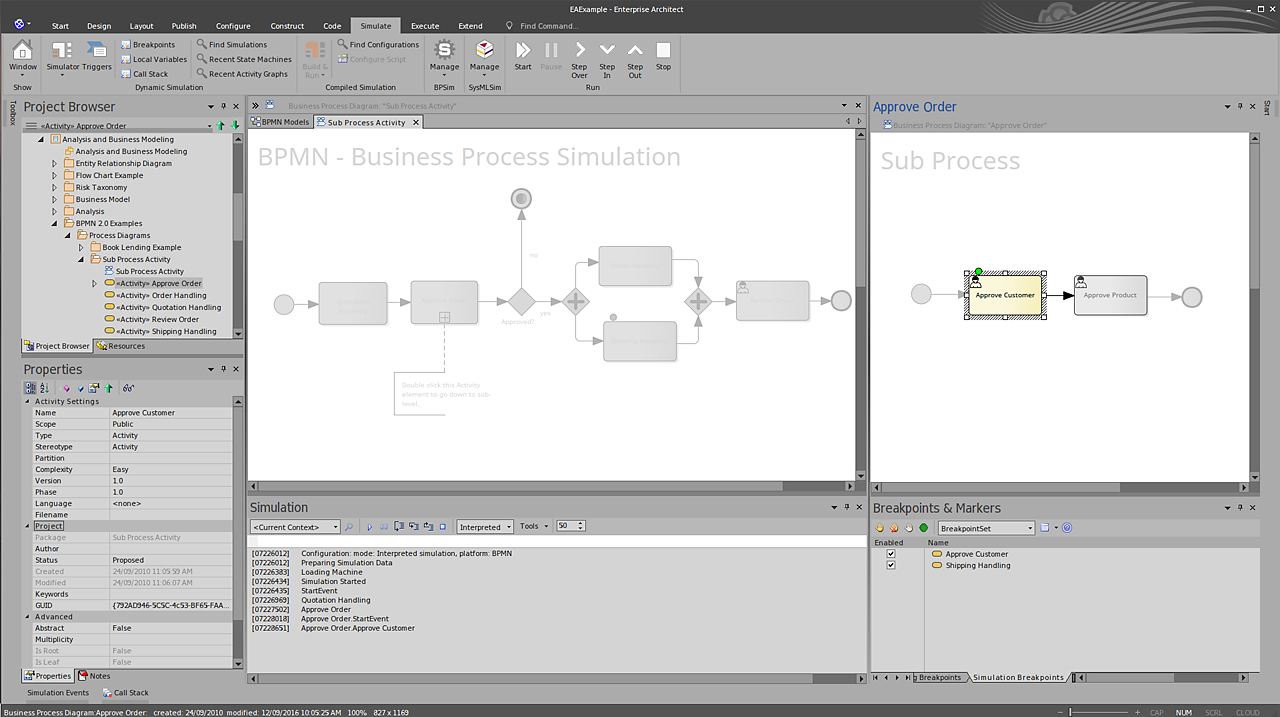Switch to the Configure ribbon tab

[x=233, y=26]
